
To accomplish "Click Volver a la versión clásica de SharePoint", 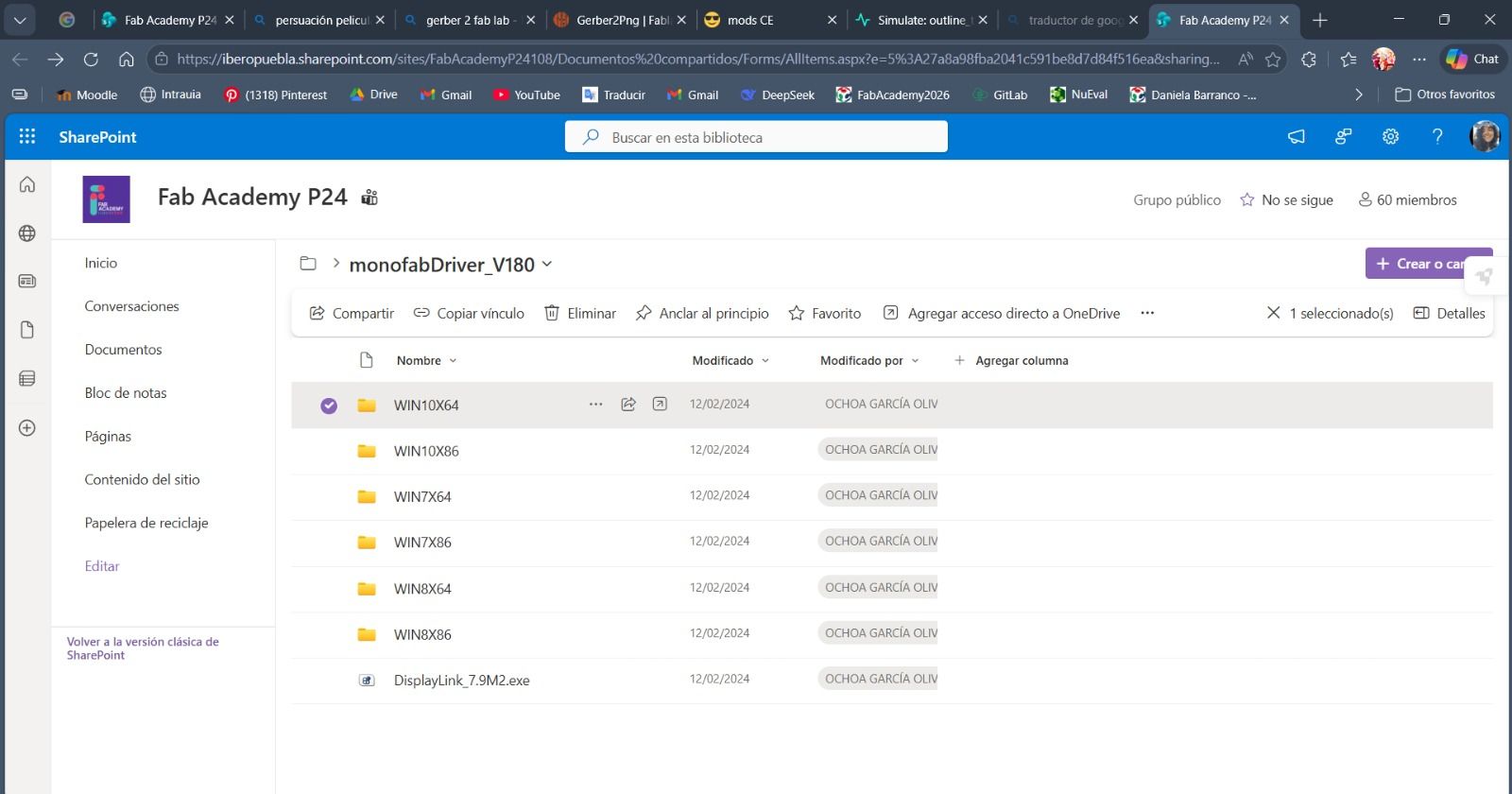I will click(x=143, y=648).
